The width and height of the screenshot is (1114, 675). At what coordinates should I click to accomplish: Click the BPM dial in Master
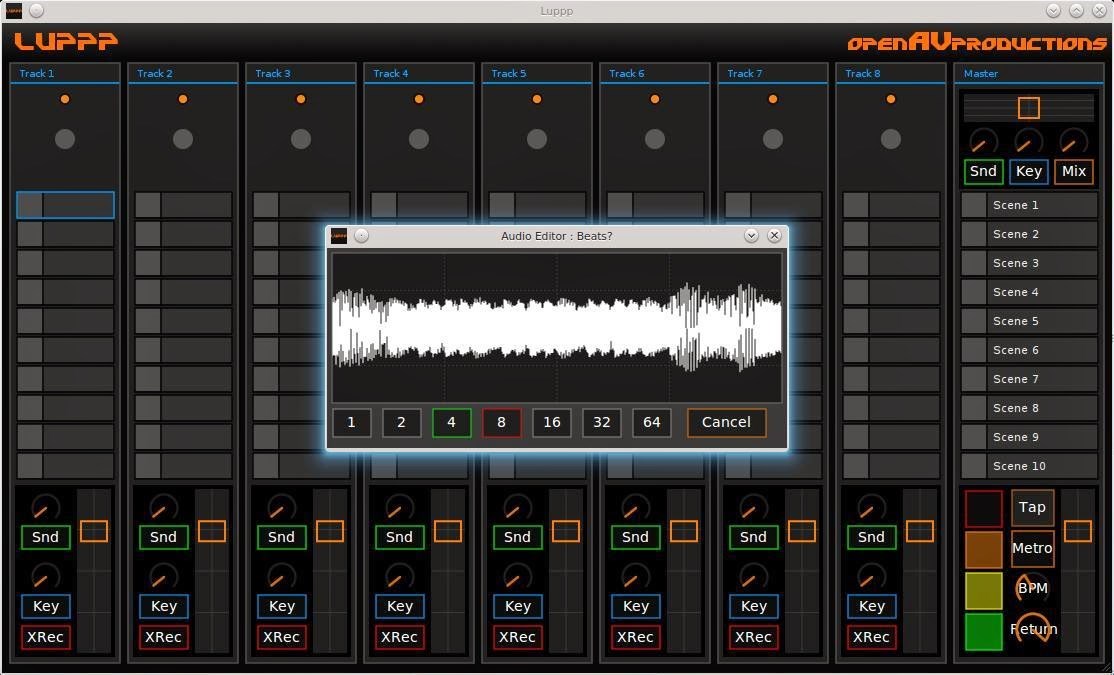1032,588
